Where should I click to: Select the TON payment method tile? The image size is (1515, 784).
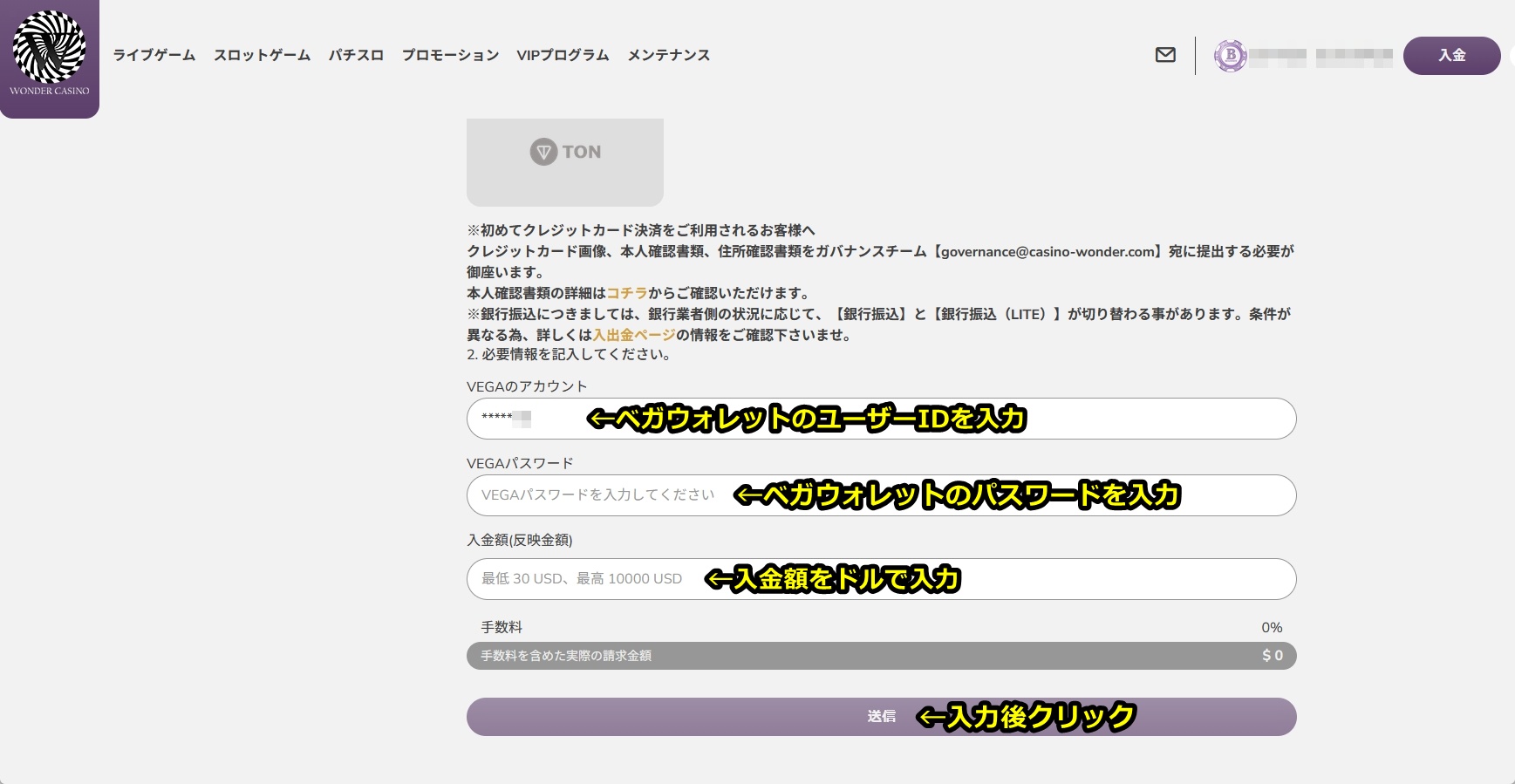coord(565,162)
